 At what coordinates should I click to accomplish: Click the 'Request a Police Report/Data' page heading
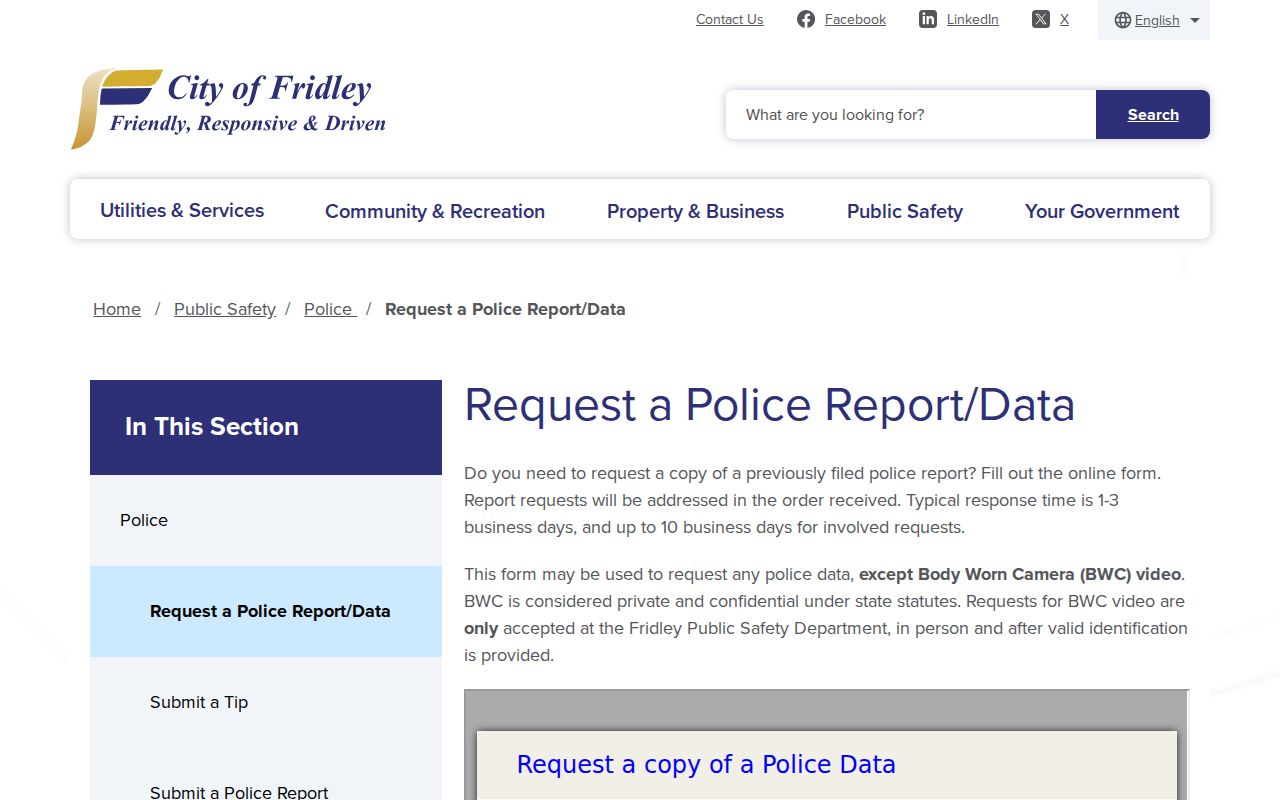pos(769,405)
